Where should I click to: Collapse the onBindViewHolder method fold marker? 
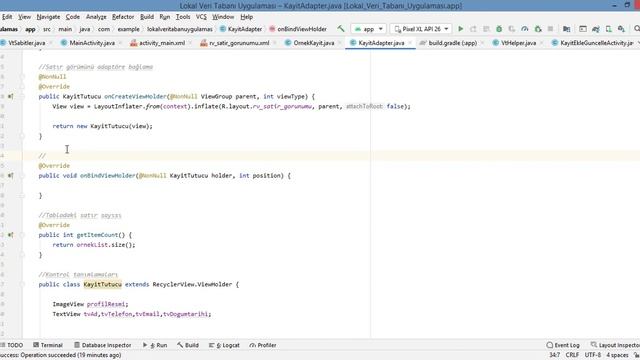(x=22, y=176)
